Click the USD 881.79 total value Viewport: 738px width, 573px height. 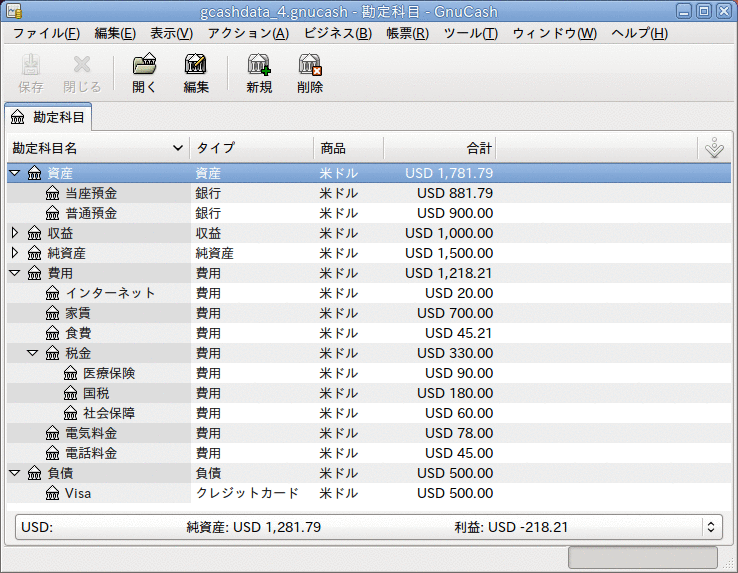pyautogui.click(x=455, y=193)
